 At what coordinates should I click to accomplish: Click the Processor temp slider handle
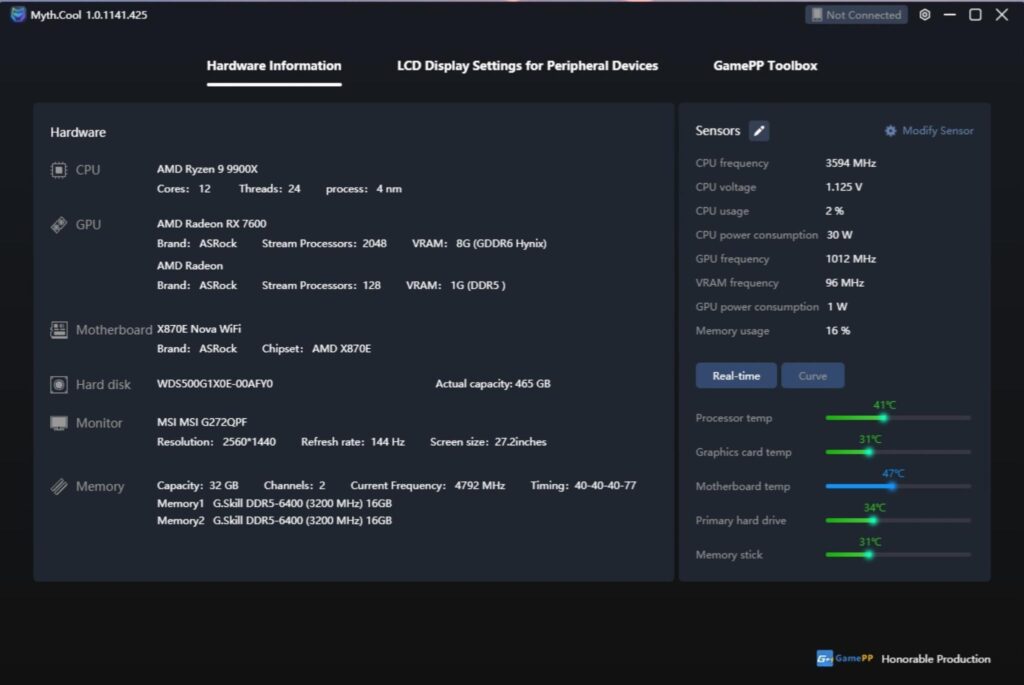(x=884, y=418)
